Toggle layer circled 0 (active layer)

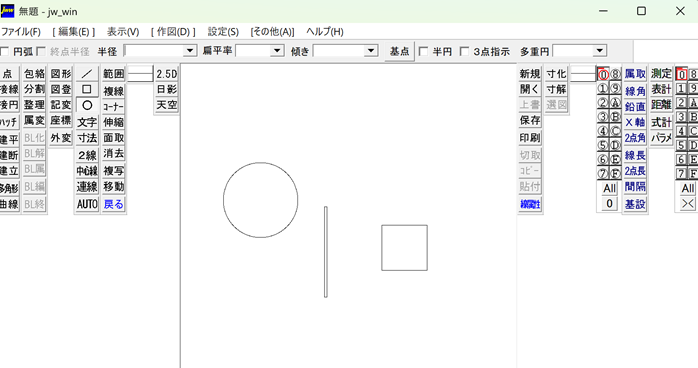[603, 74]
